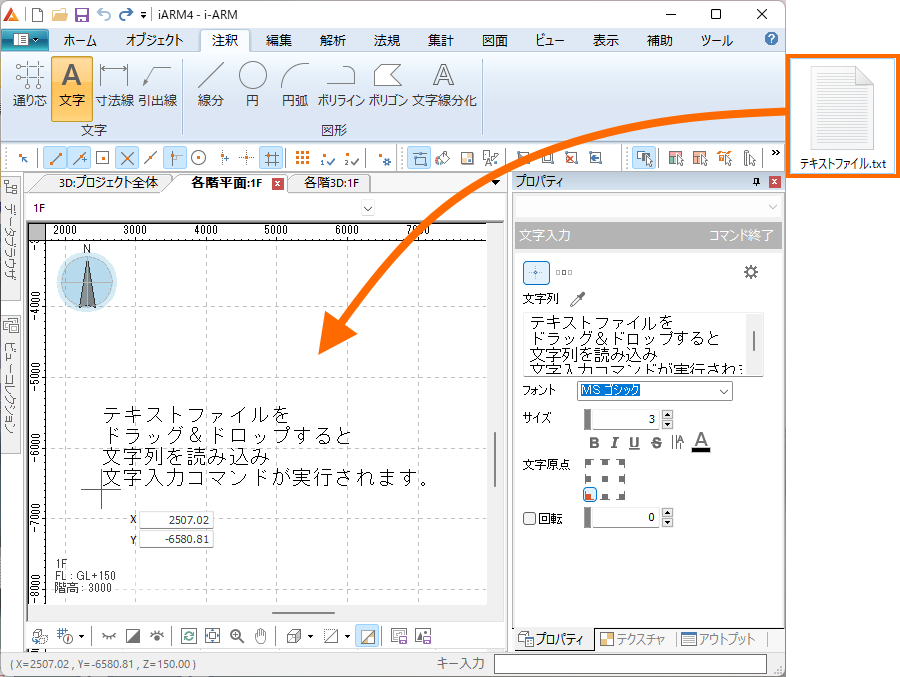Switch to the 3D:プロジェクト全体 view tab
Viewport: 900px width, 677px height.
tap(108, 183)
